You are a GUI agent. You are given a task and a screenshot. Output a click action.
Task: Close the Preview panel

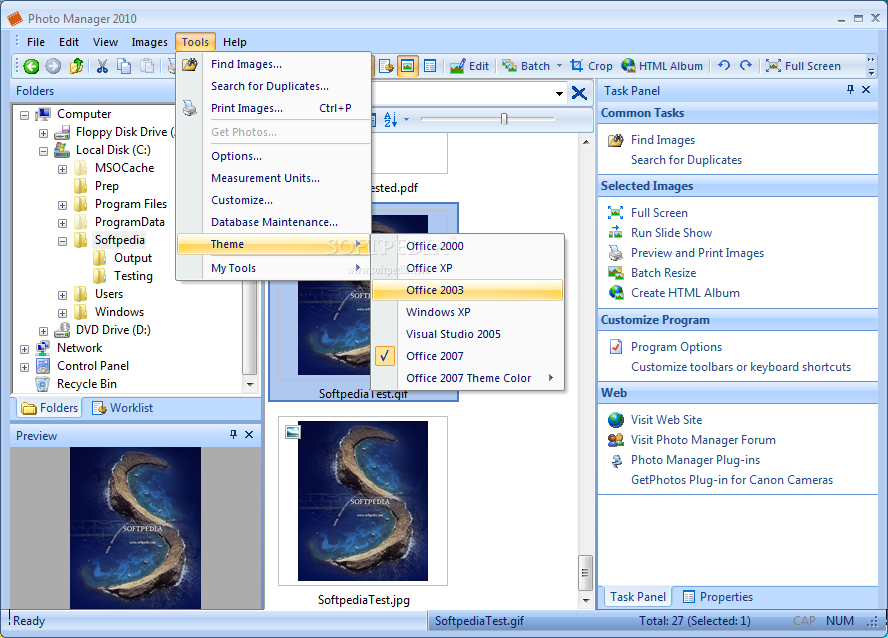tap(249, 434)
